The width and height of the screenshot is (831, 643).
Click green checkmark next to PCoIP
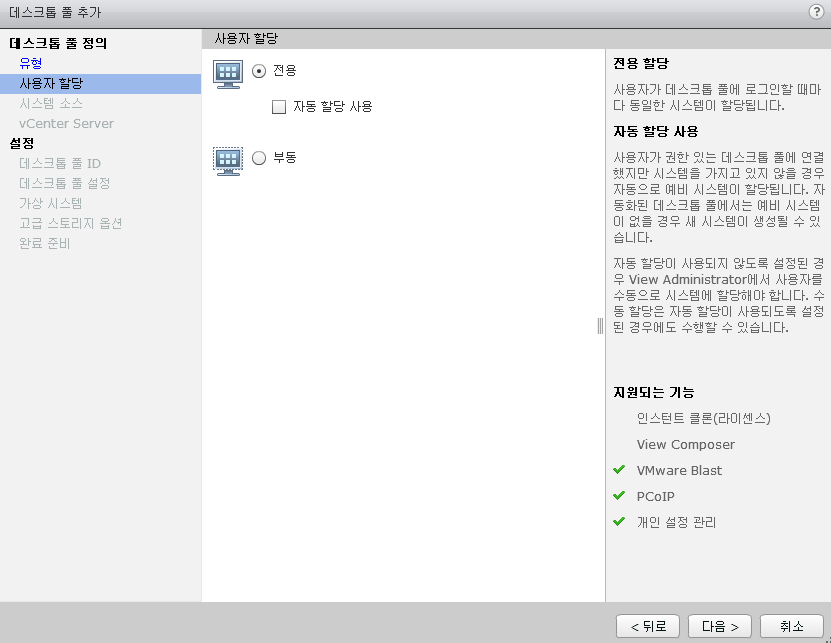(619, 496)
